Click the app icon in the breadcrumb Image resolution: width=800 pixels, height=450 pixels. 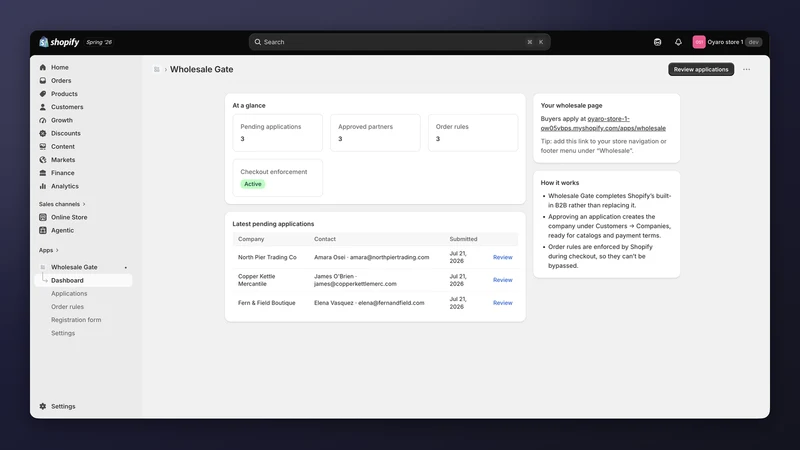pyautogui.click(x=157, y=69)
